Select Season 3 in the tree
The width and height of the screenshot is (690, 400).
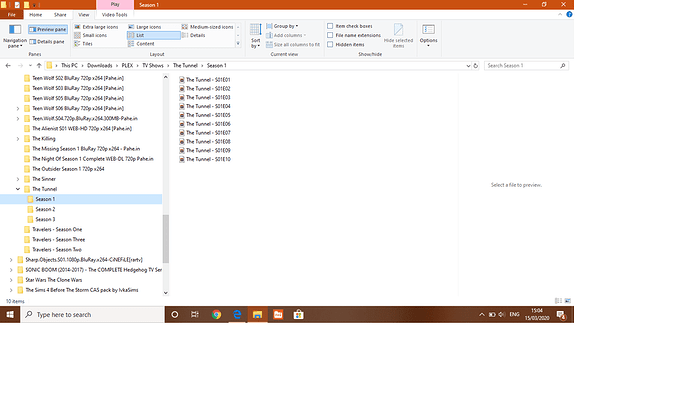[45, 220]
